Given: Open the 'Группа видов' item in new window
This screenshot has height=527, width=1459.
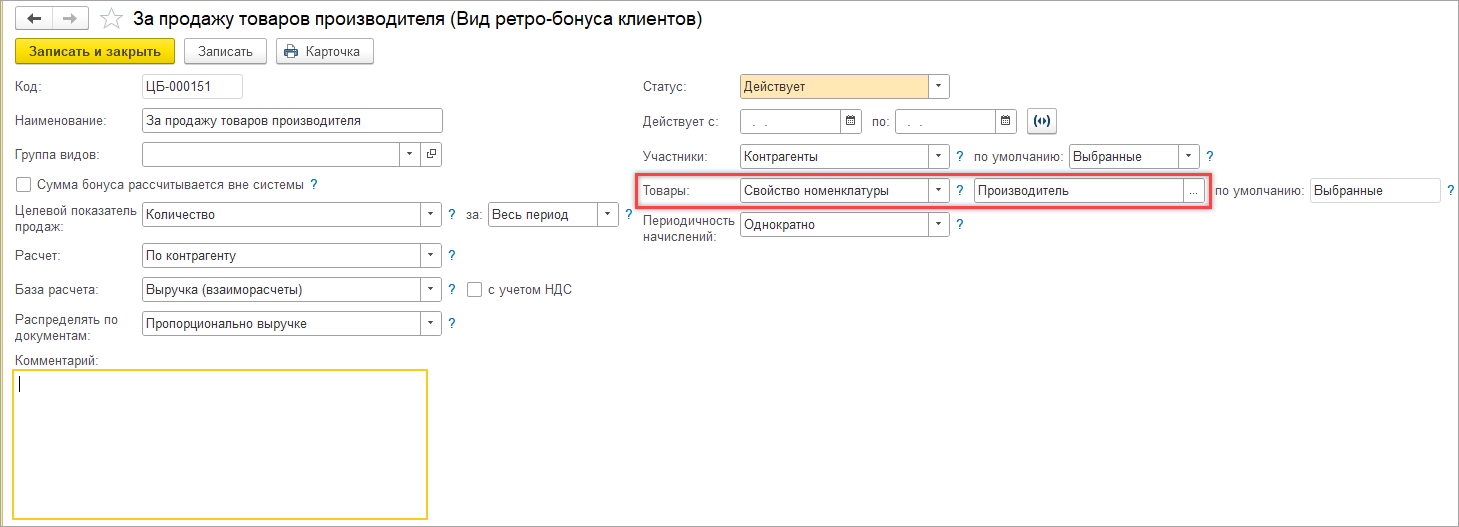Looking at the screenshot, I should tap(431, 154).
